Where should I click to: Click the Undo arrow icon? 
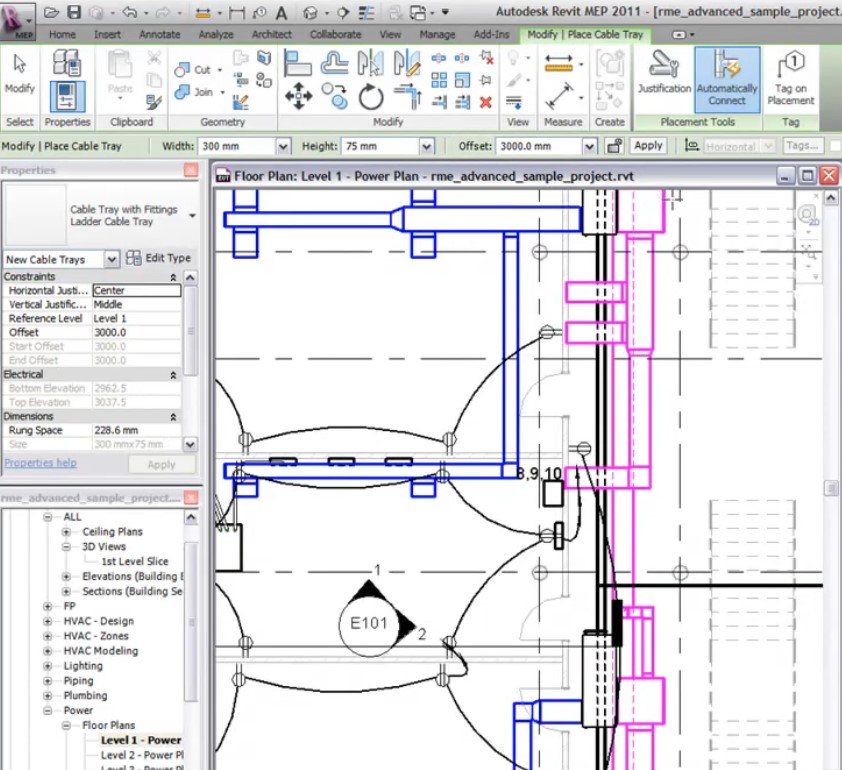pos(130,12)
